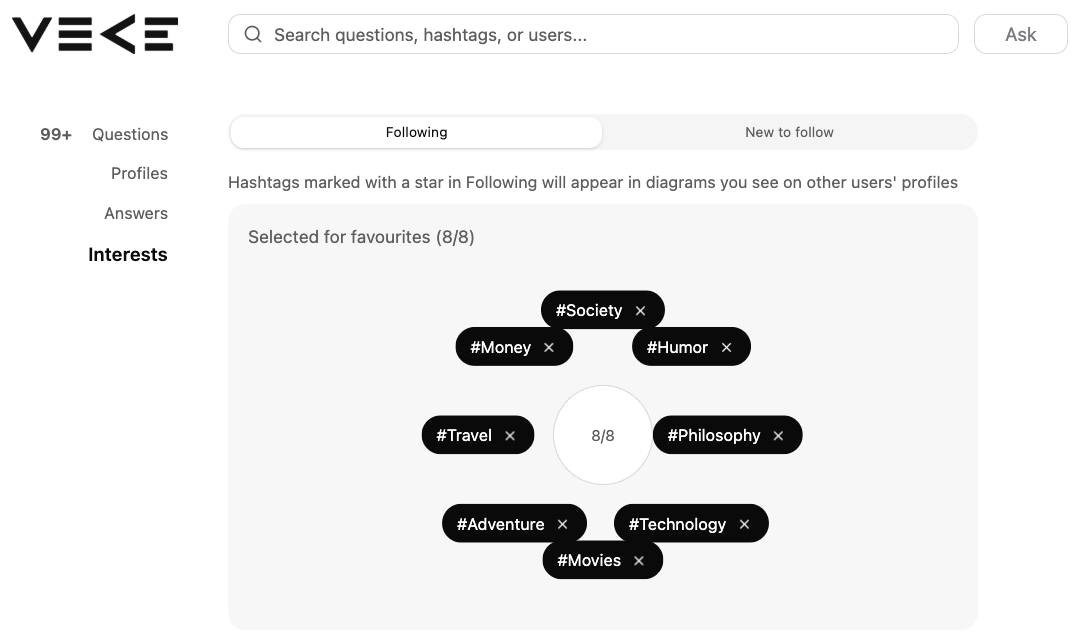This screenshot has width=1079, height=641.
Task: Click the 8/8 counter circle
Action: click(603, 435)
